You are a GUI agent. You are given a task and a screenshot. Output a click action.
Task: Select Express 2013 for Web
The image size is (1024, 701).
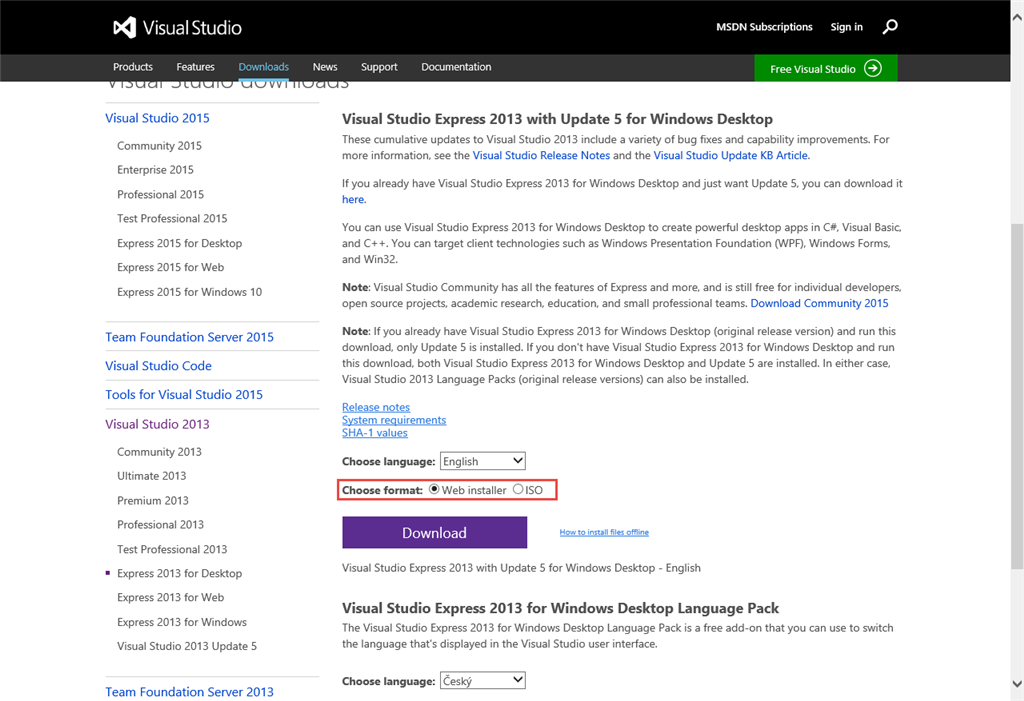[170, 598]
